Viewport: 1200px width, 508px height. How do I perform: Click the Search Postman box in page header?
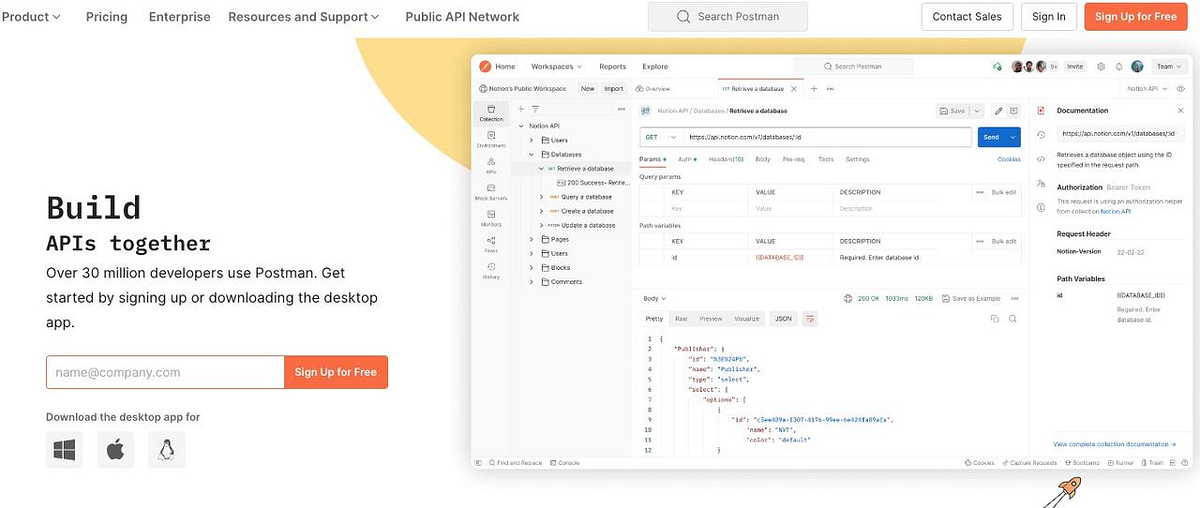[728, 17]
